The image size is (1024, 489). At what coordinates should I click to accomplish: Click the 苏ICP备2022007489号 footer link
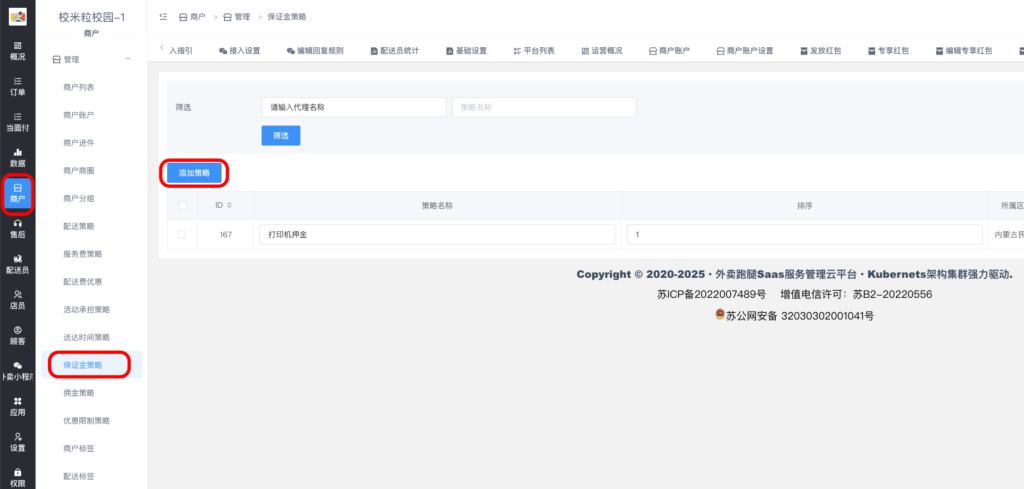pos(711,294)
